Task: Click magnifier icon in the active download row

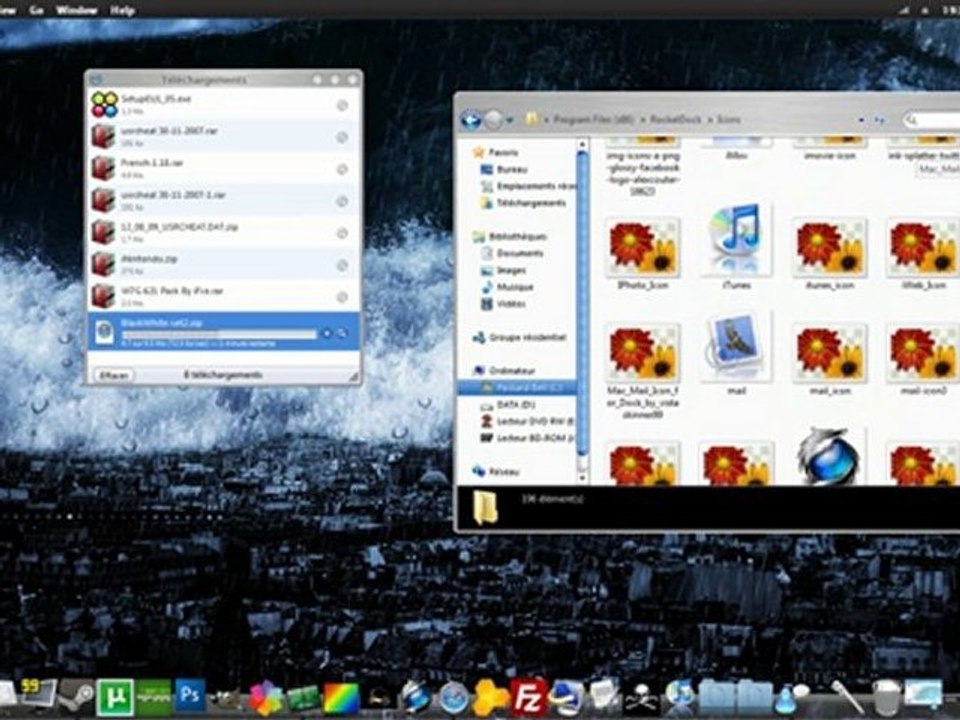Action: pos(342,333)
